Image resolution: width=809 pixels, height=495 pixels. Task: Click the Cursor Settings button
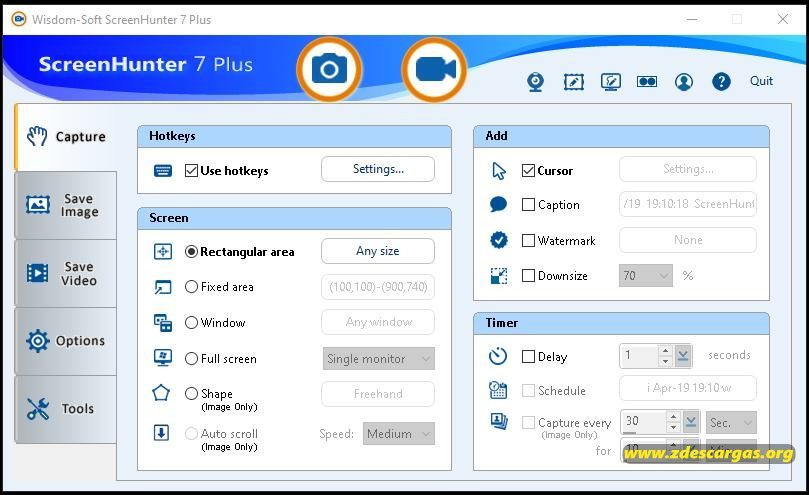(688, 169)
